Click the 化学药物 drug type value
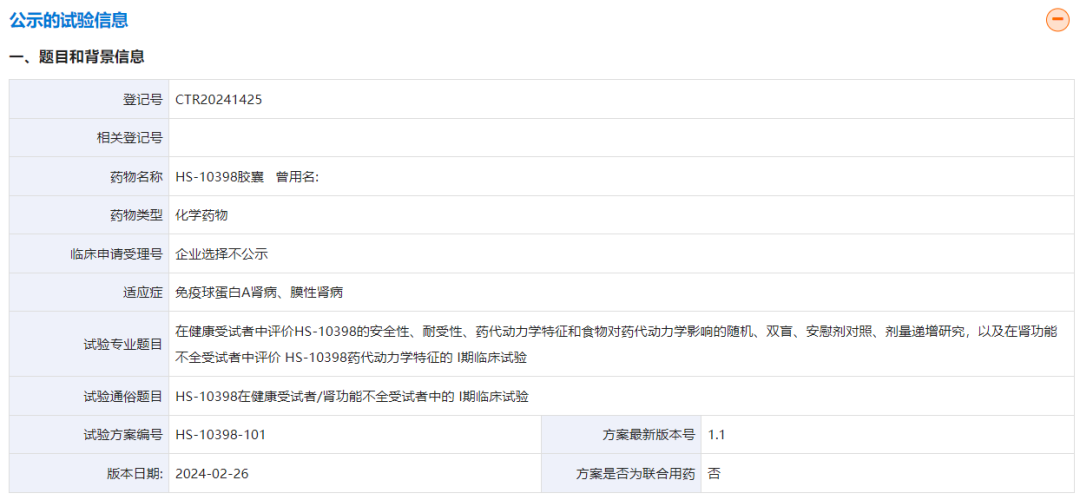The width and height of the screenshot is (1080, 500). [x=202, y=215]
